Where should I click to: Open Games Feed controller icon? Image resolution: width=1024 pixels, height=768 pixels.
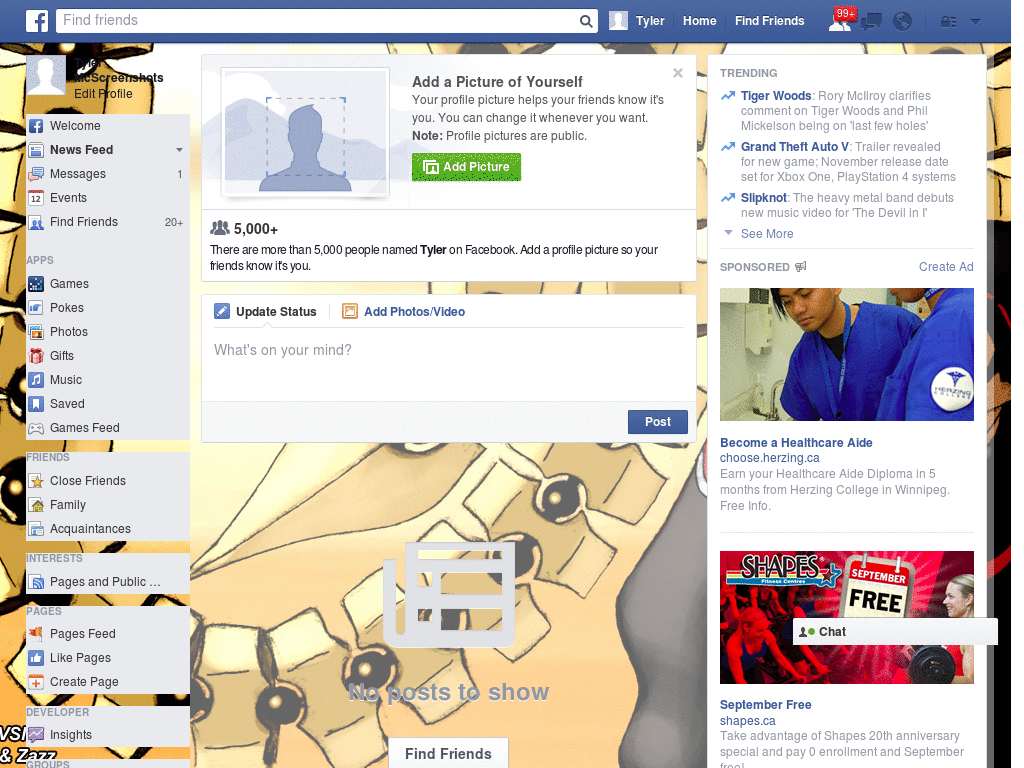click(x=36, y=428)
